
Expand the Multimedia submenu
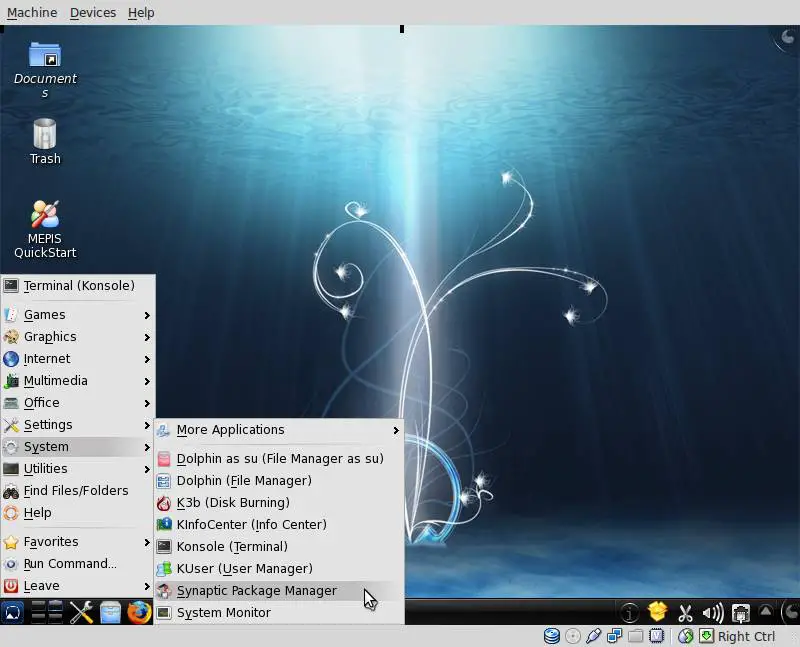(x=78, y=381)
